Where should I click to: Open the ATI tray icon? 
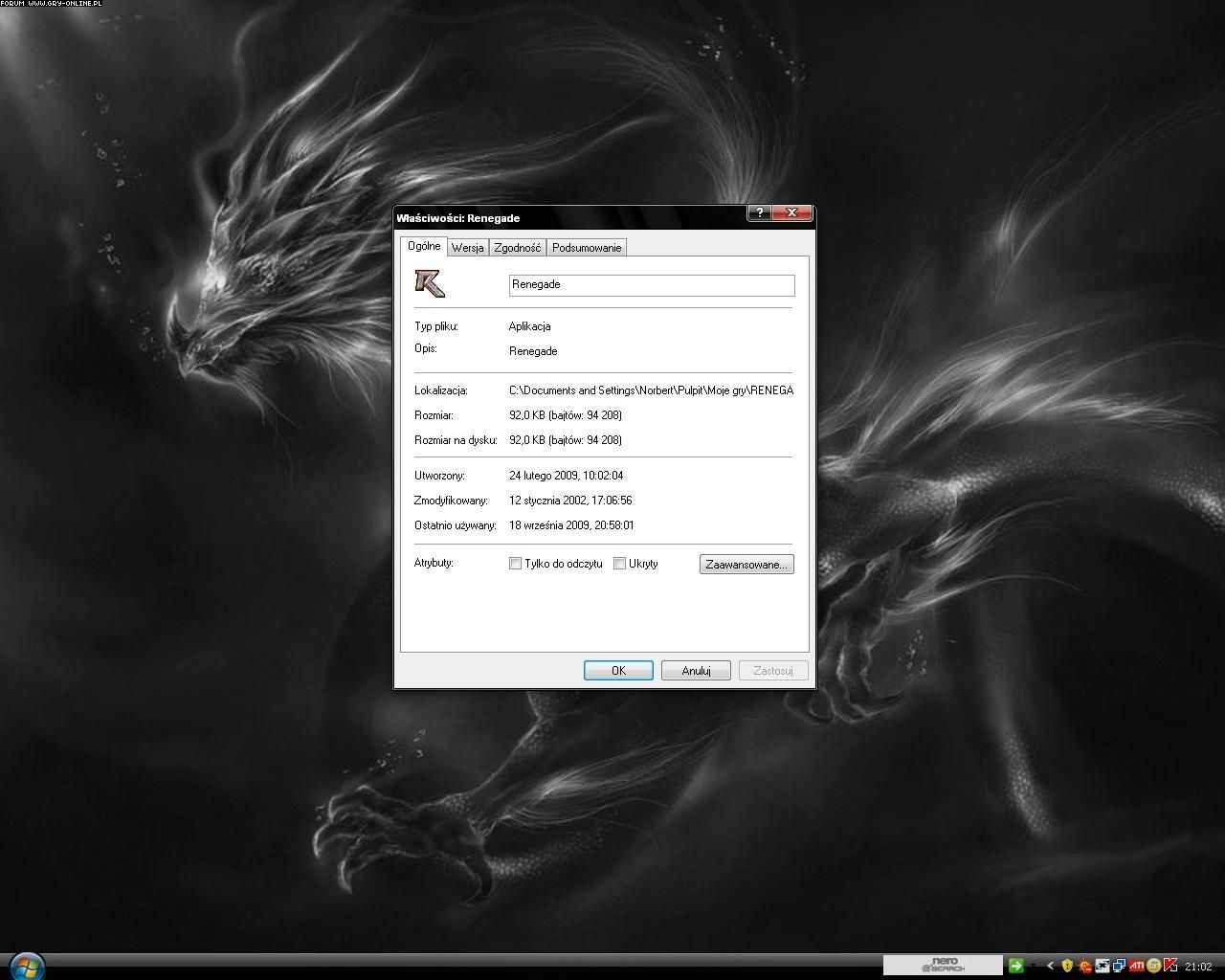click(1136, 966)
